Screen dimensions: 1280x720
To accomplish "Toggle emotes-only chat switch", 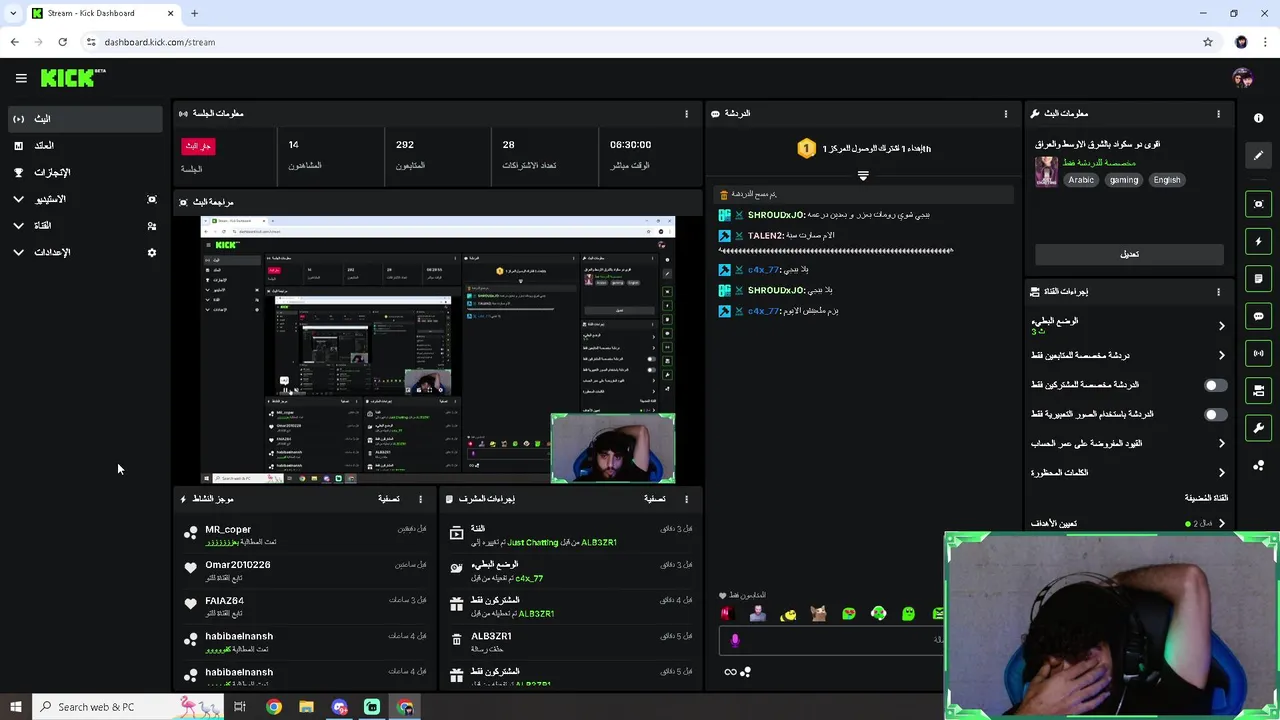I will click(x=1215, y=414).
